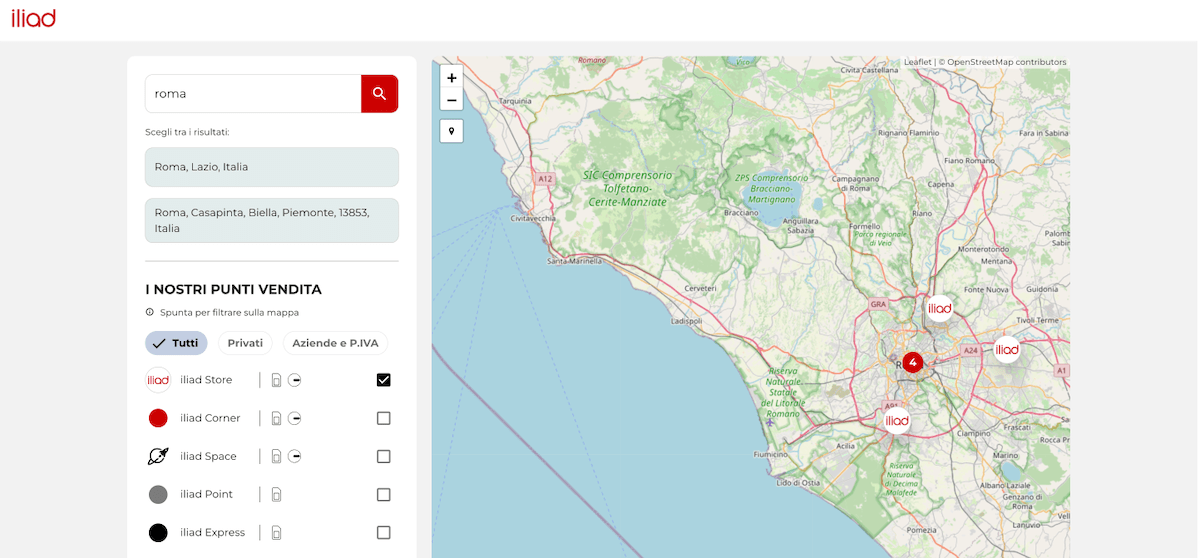This screenshot has width=1200, height=558.
Task: Click the 'iliad Point' label text
Action: [206, 494]
